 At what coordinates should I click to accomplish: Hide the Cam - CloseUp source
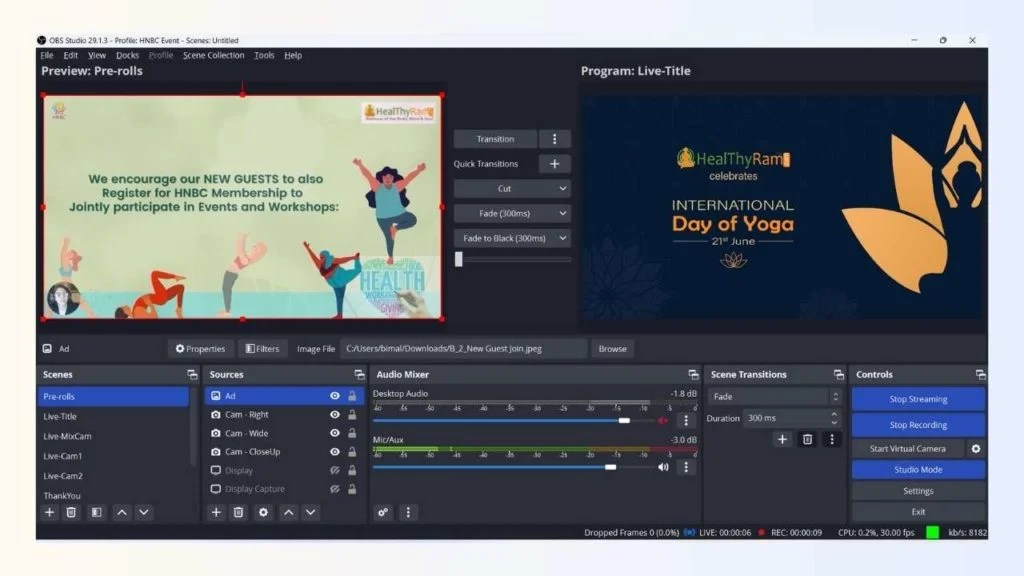(x=334, y=452)
